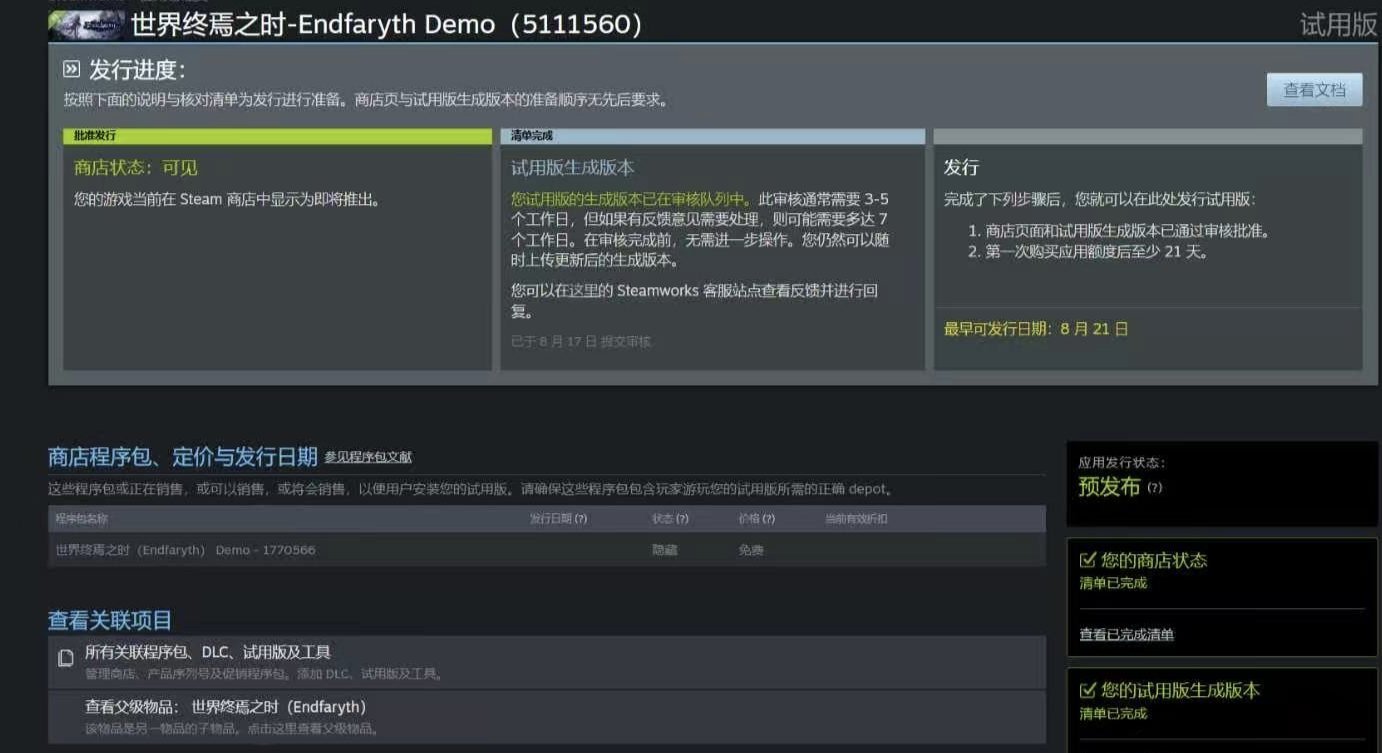1382x753 pixels.
Task: Click the blue 清单完成 status bar
Action: 713,136
